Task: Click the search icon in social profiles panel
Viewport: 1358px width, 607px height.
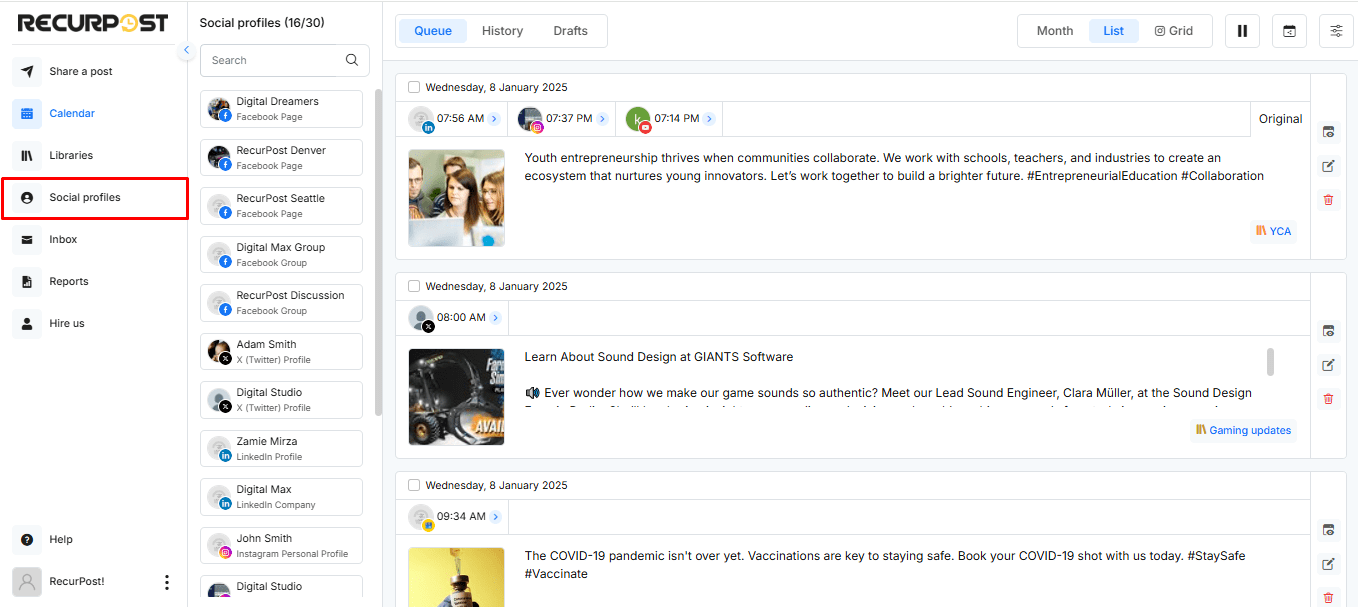Action: tap(351, 60)
